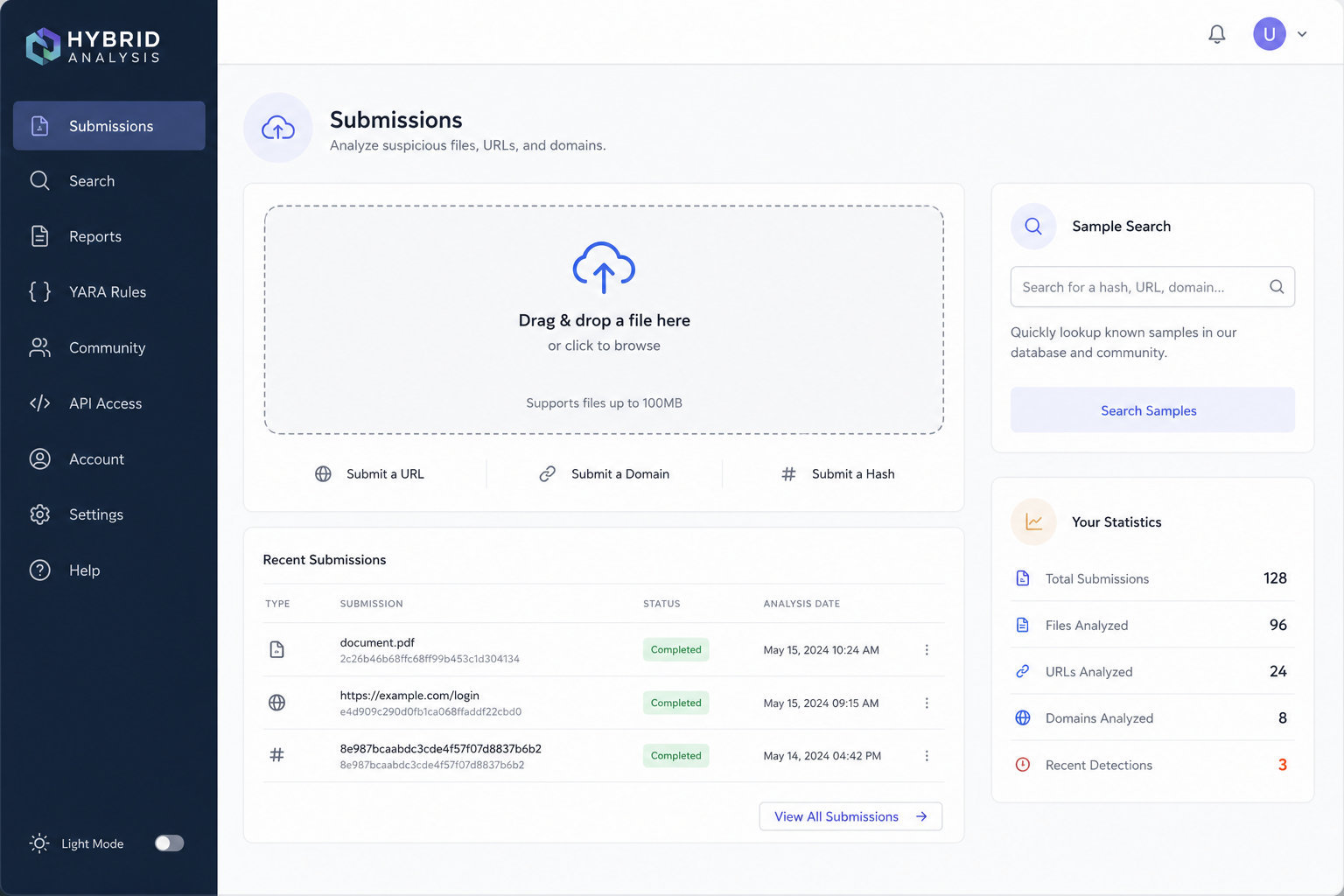Click the https://example.com/login submission
The width and height of the screenshot is (1344, 896).
click(409, 696)
